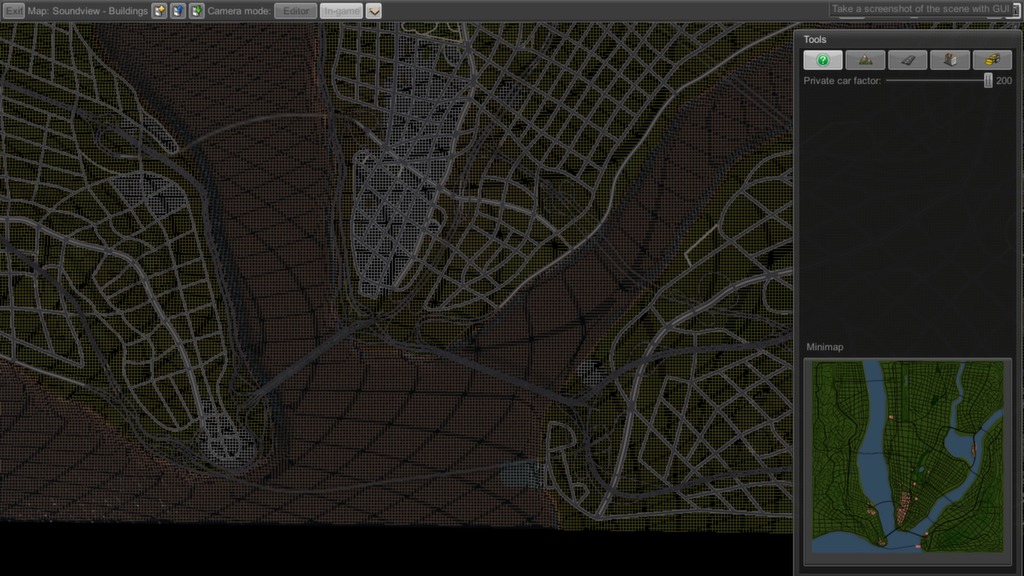Click the Minimap panel label
1024x576 pixels.
click(x=825, y=347)
